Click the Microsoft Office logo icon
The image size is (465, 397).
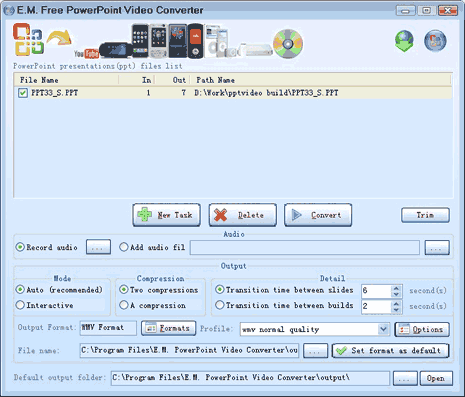(28, 40)
